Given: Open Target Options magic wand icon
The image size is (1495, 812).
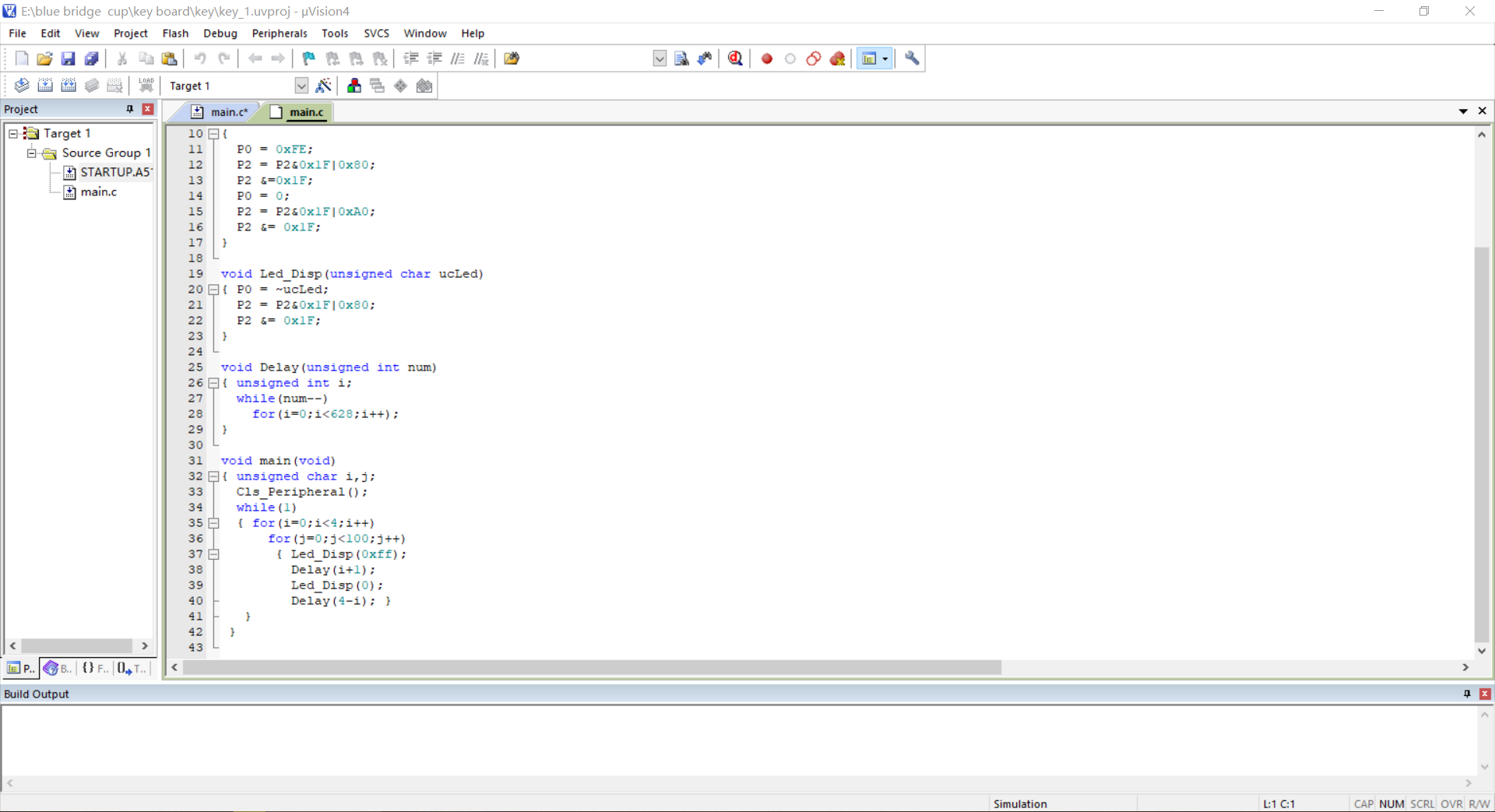Looking at the screenshot, I should 324,86.
